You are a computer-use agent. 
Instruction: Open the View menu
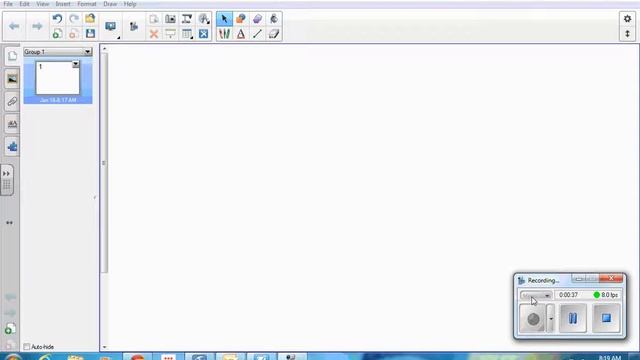[42, 4]
